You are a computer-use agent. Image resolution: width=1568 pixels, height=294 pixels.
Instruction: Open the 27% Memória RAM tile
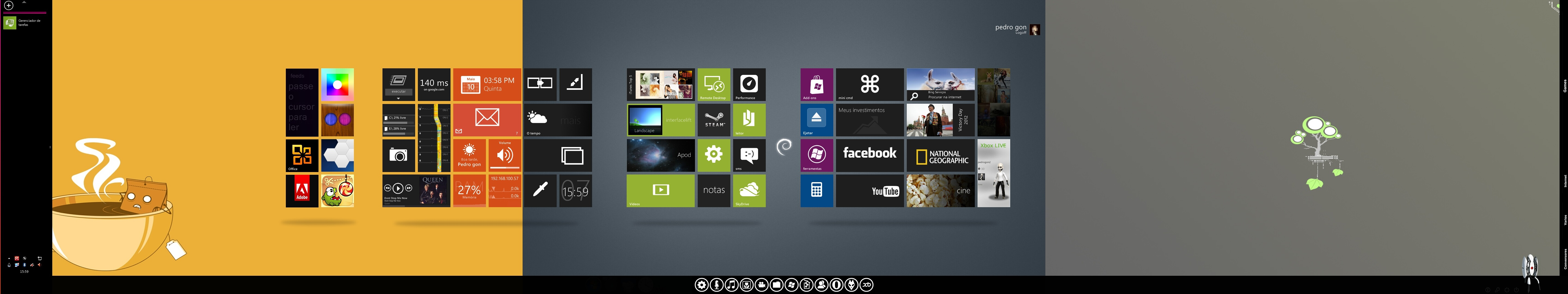point(469,191)
